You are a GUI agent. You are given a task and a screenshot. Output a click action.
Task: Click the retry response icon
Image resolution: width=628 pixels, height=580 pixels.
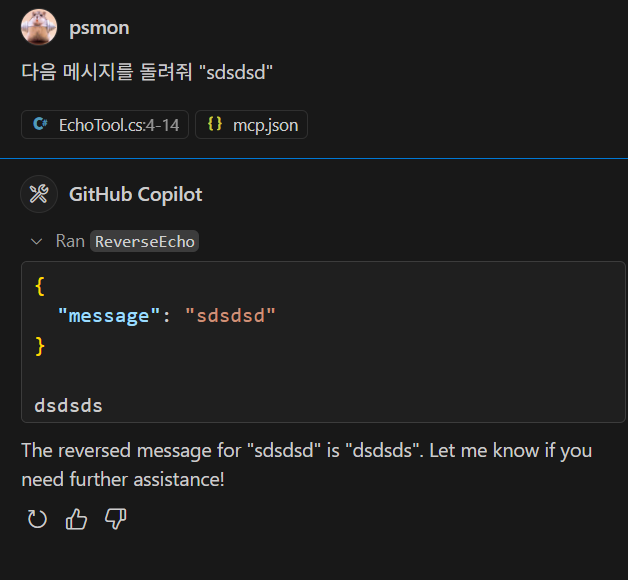point(38,519)
